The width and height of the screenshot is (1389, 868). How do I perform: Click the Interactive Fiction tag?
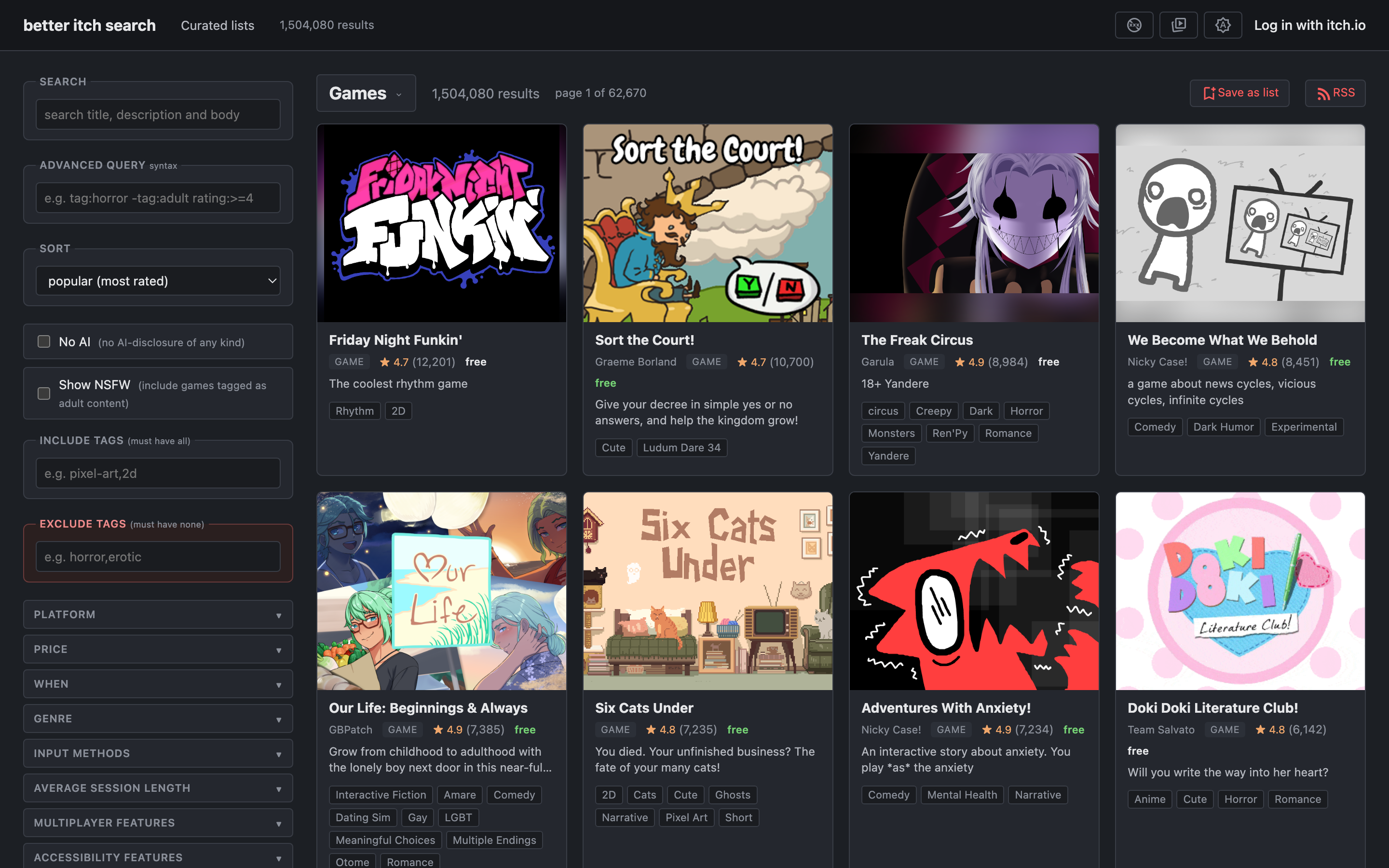381,795
